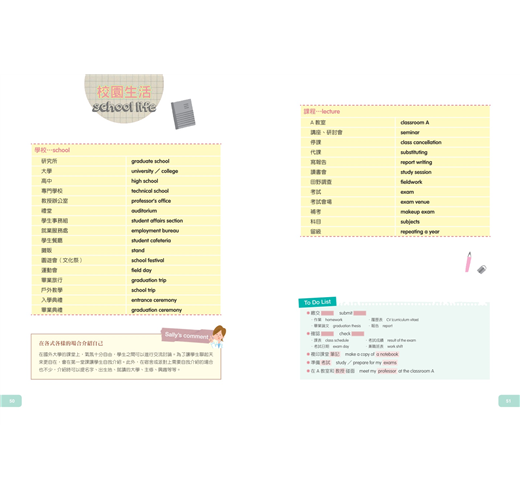Click the highlighted a notebook phrase

pos(387,354)
